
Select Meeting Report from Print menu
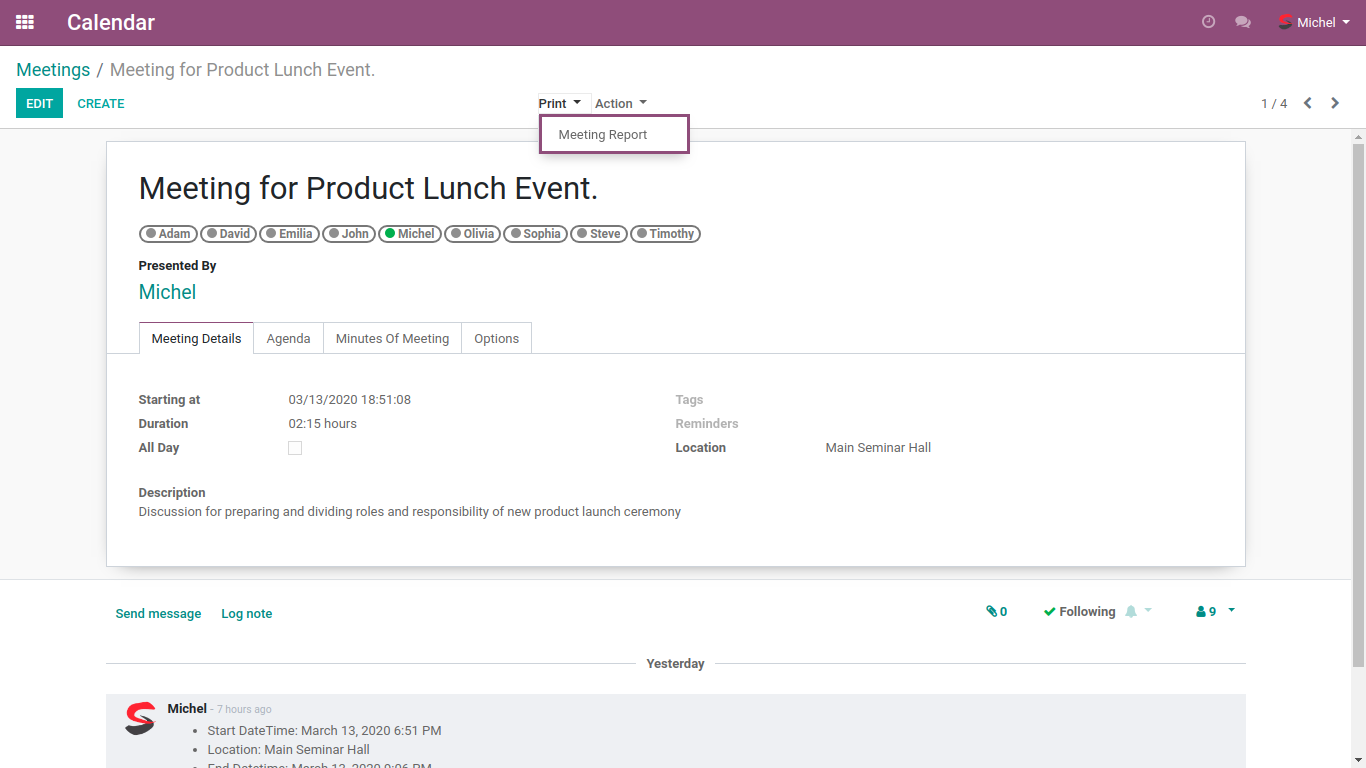click(603, 135)
